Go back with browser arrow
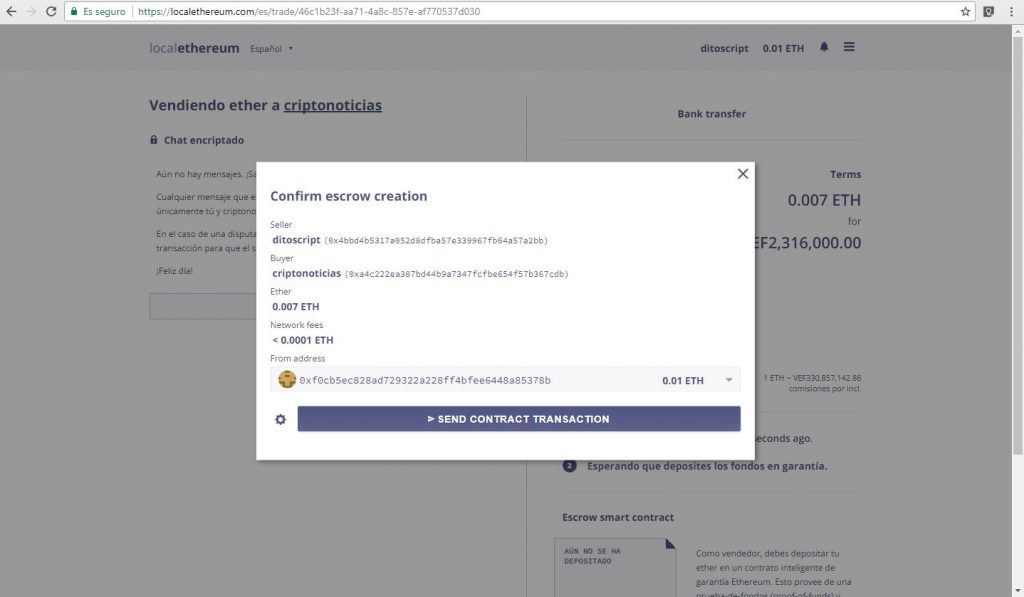The image size is (1024, 597). point(11,12)
